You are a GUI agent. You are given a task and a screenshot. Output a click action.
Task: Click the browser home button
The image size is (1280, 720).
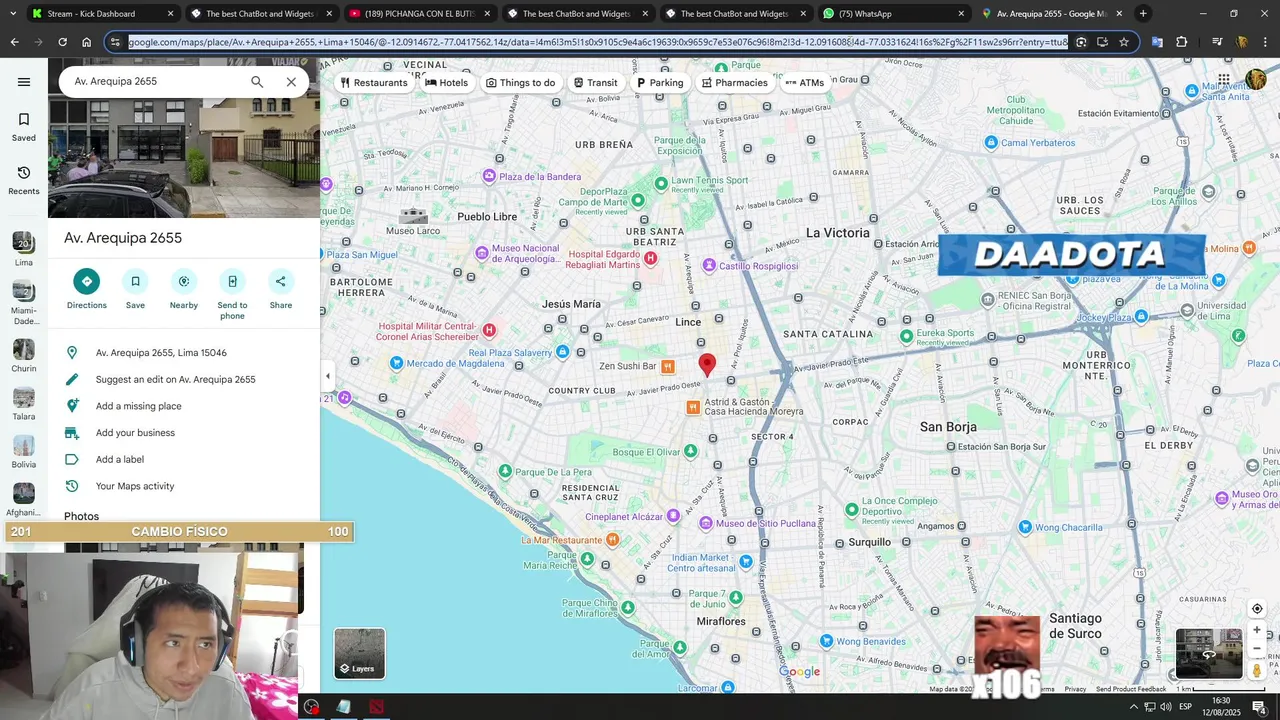87,42
